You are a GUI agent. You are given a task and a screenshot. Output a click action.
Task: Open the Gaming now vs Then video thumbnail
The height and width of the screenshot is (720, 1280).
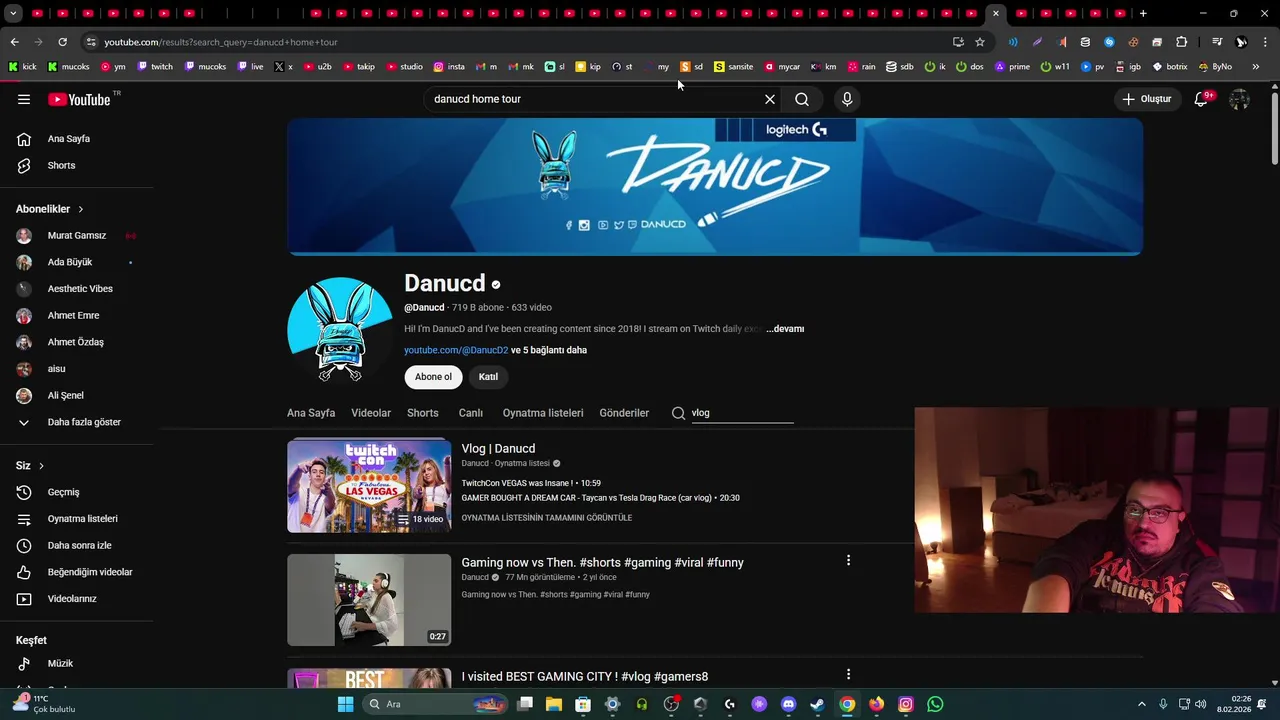pyautogui.click(x=369, y=600)
